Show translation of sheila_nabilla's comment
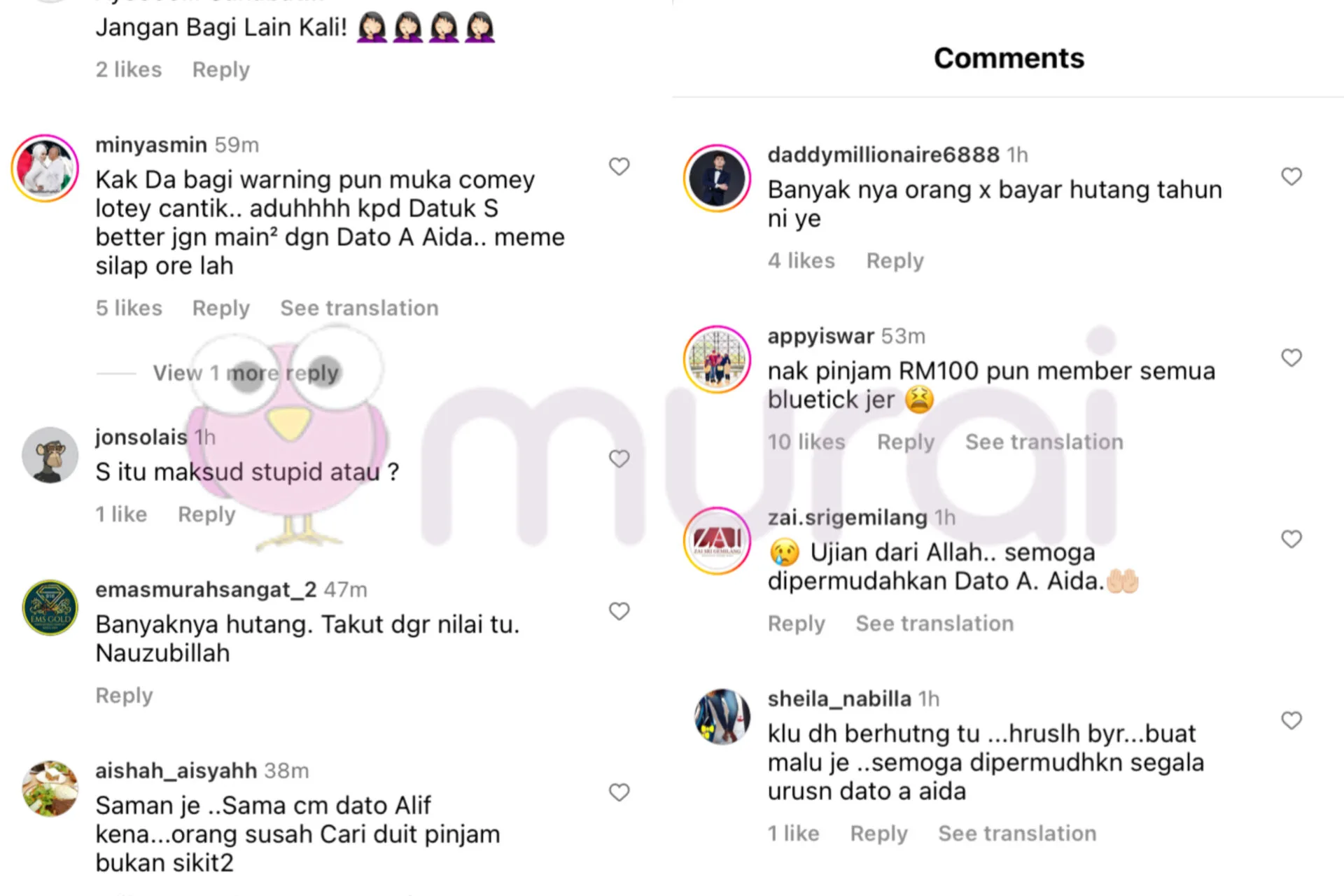 [x=1017, y=833]
